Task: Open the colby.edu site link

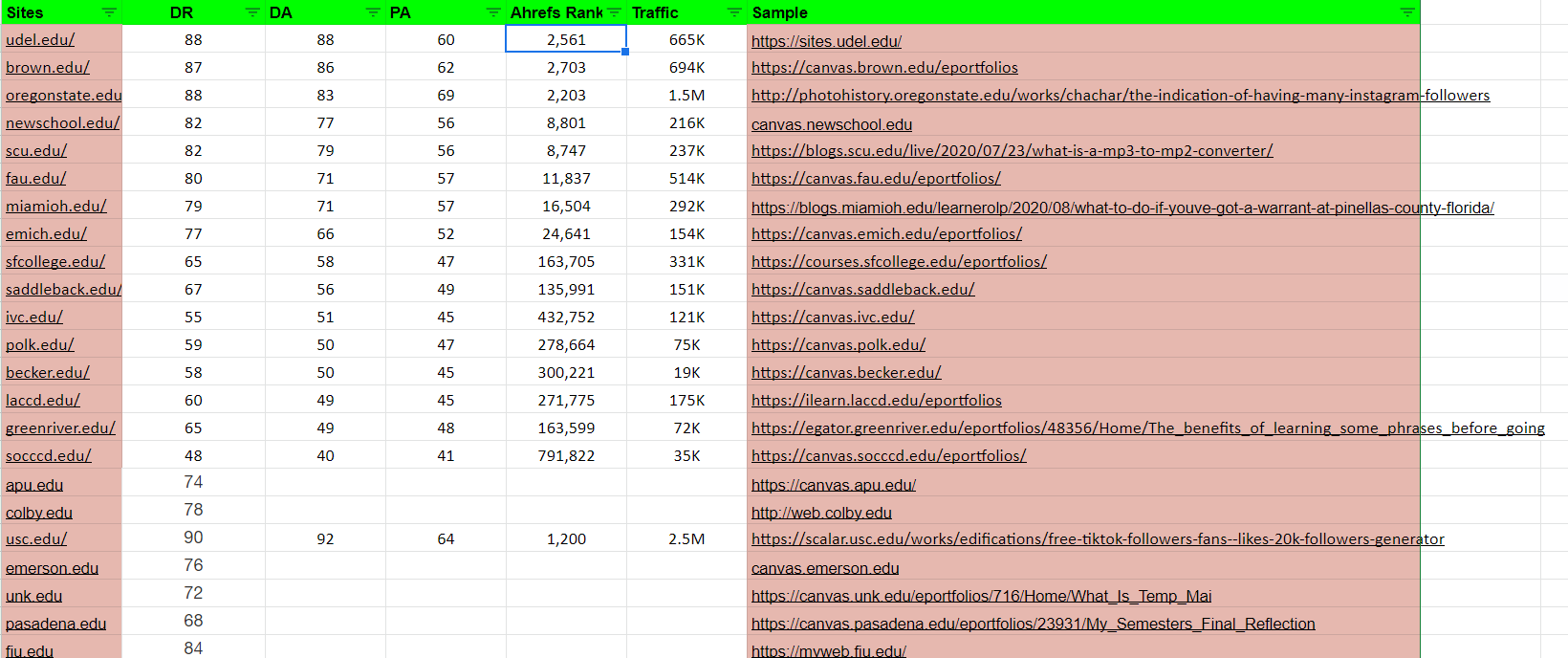Action: point(39,514)
